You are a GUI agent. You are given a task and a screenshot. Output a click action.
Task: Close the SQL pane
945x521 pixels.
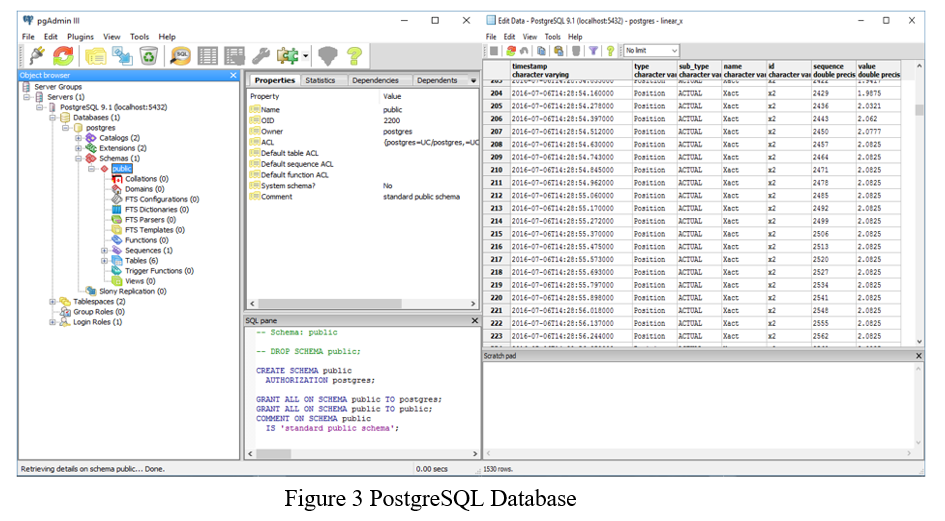pos(474,321)
